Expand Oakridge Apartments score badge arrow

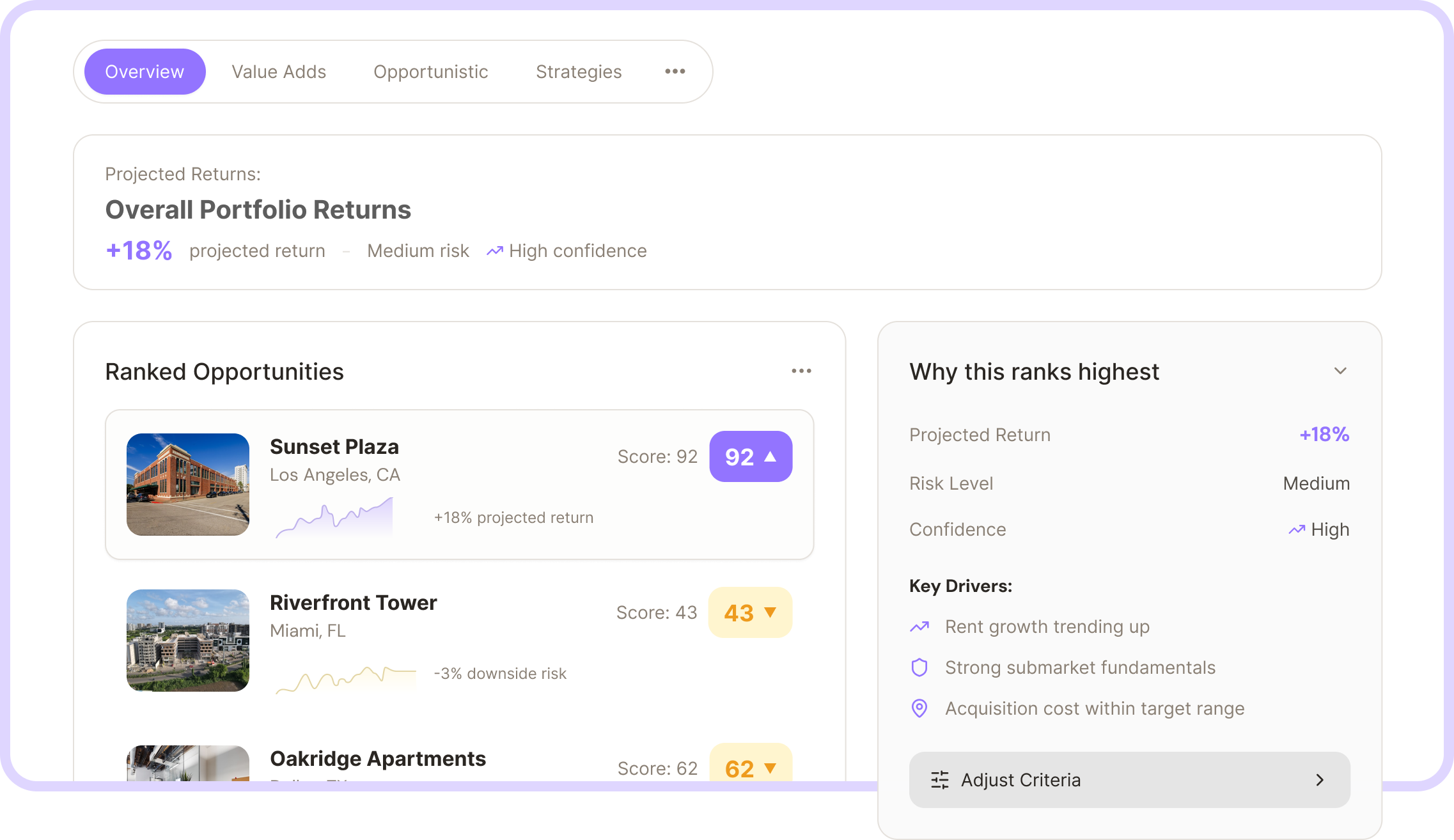[770, 768]
